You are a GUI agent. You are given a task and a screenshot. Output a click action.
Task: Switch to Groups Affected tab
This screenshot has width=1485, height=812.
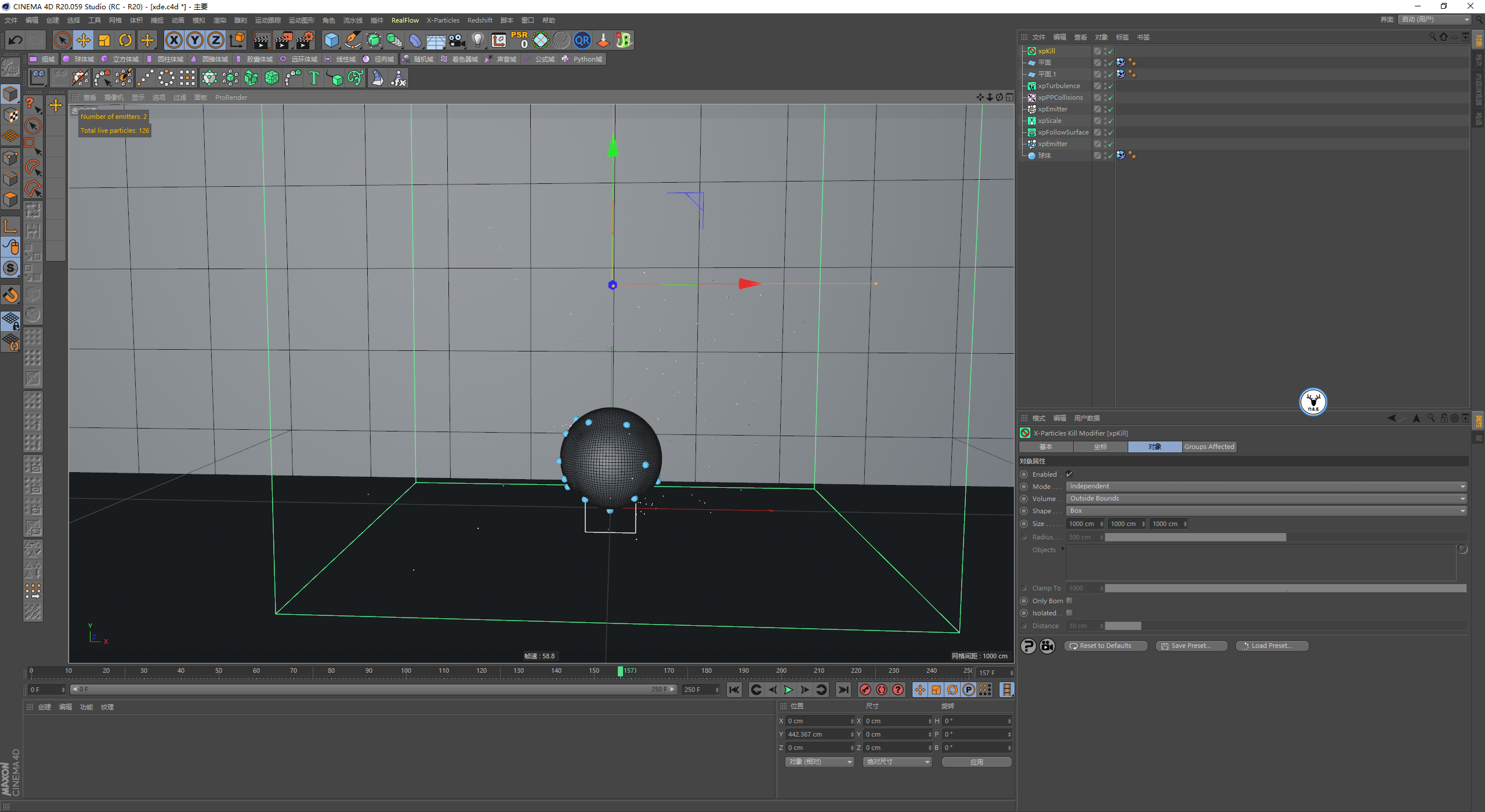[1209, 447]
